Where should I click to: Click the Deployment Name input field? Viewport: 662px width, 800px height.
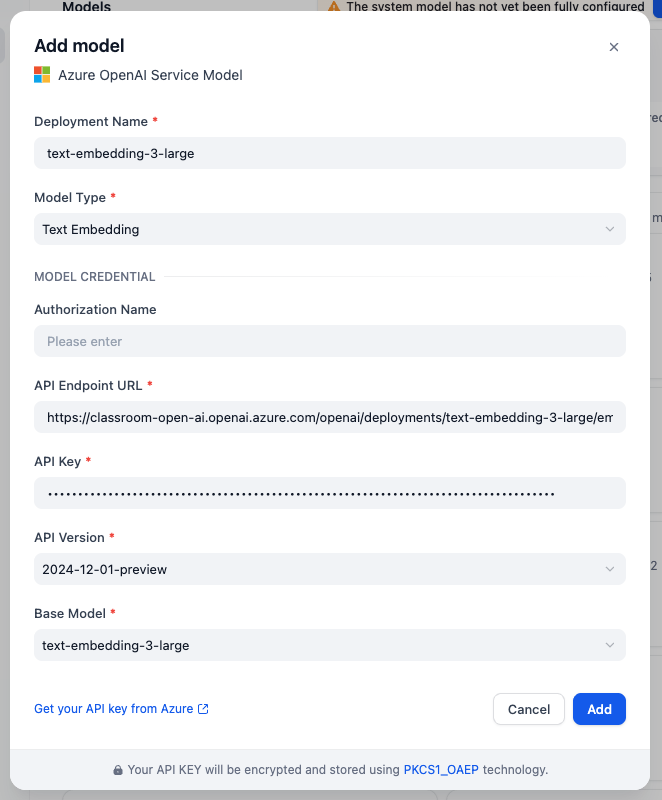click(330, 153)
